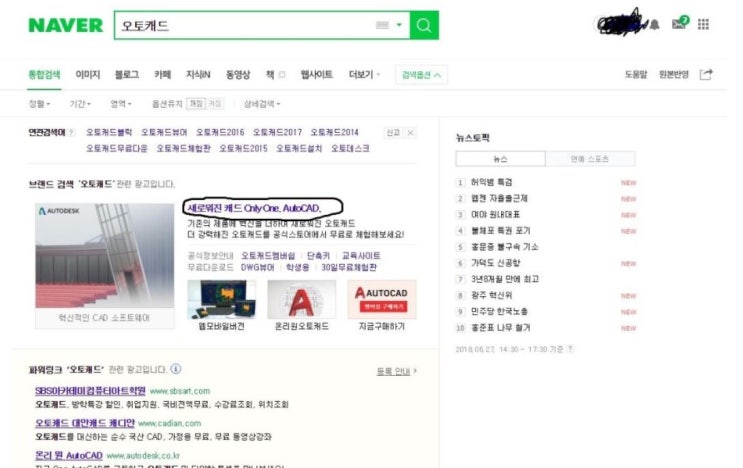Click related search 오토캐드뷰어

164,133
